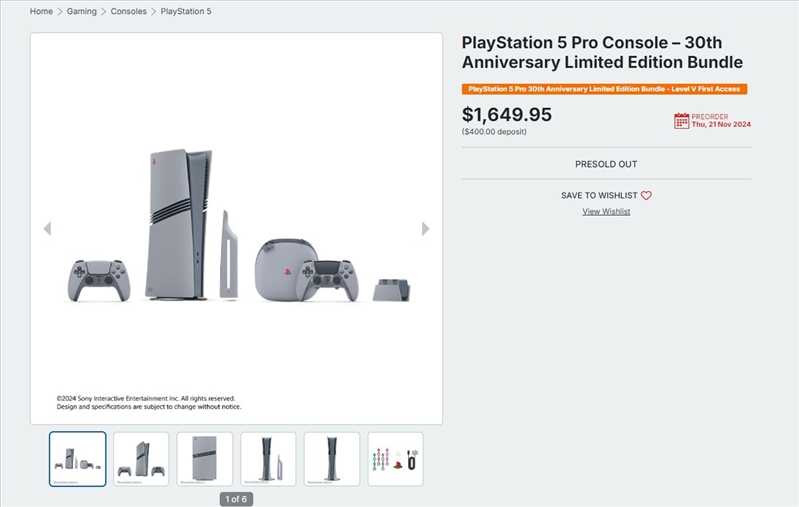This screenshot has height=507, width=799.
Task: Click the wishlist heart icon
Action: pos(646,196)
